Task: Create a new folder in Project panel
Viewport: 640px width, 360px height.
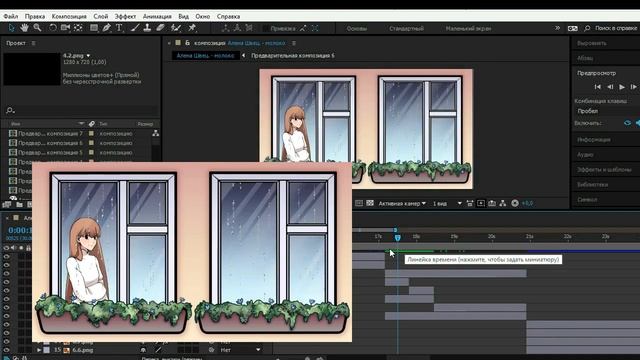Action: [19, 204]
